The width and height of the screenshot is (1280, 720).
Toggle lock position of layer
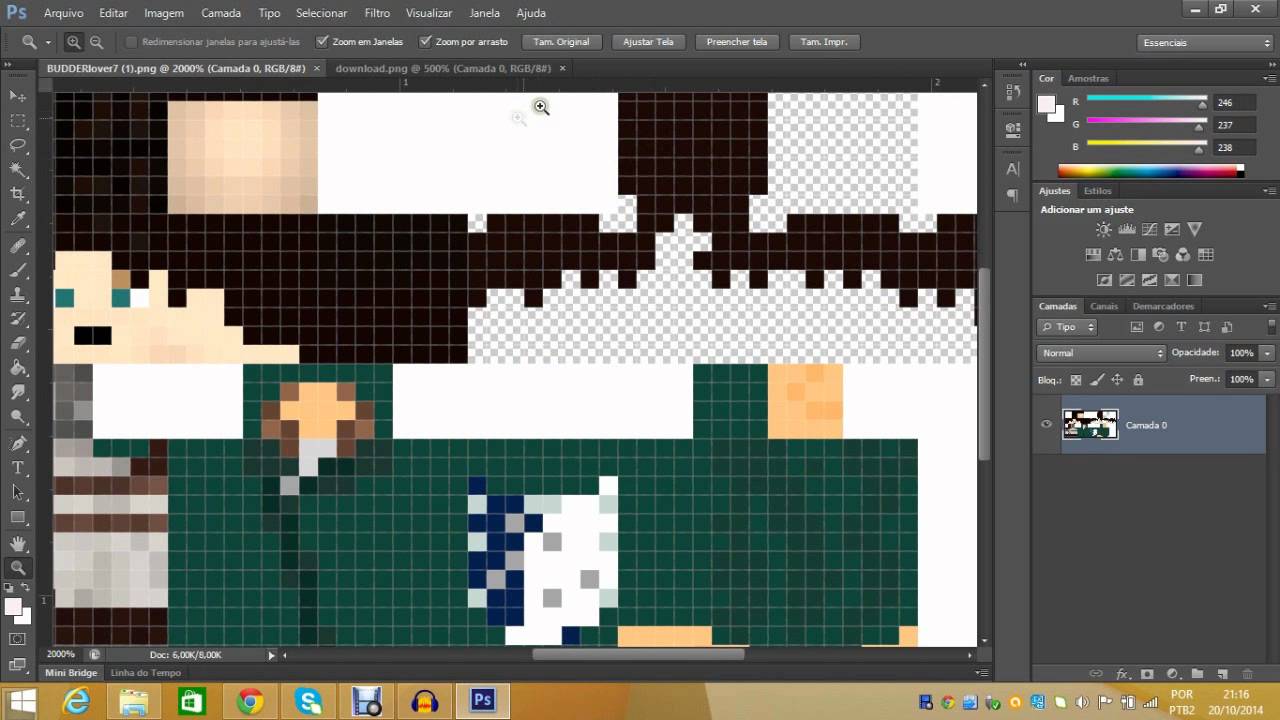pos(1117,380)
